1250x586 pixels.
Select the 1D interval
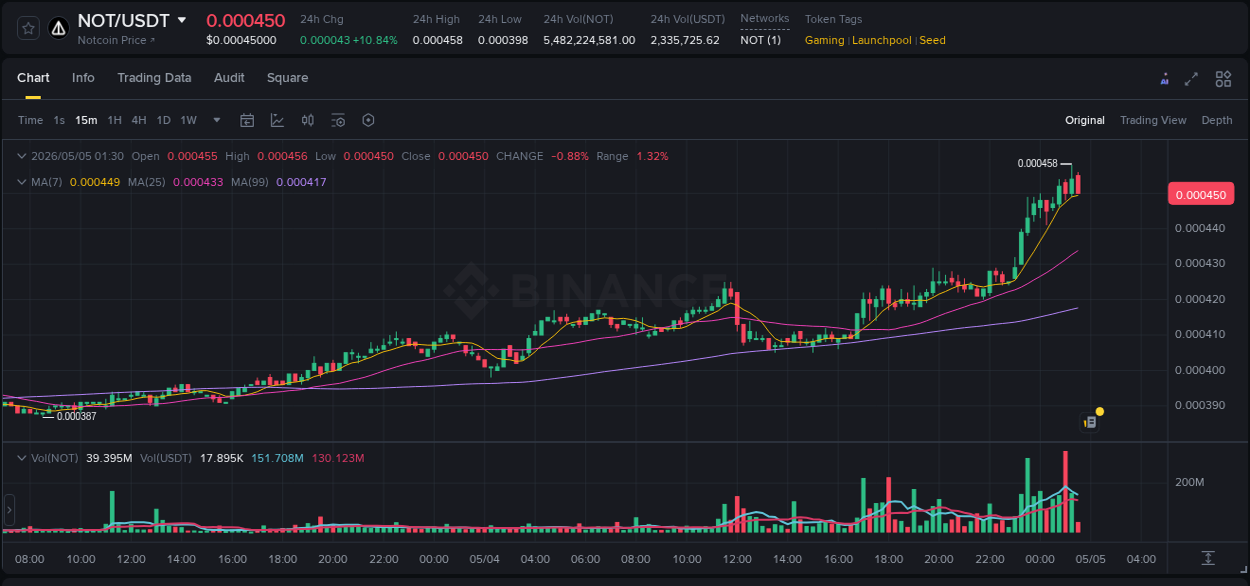click(163, 120)
